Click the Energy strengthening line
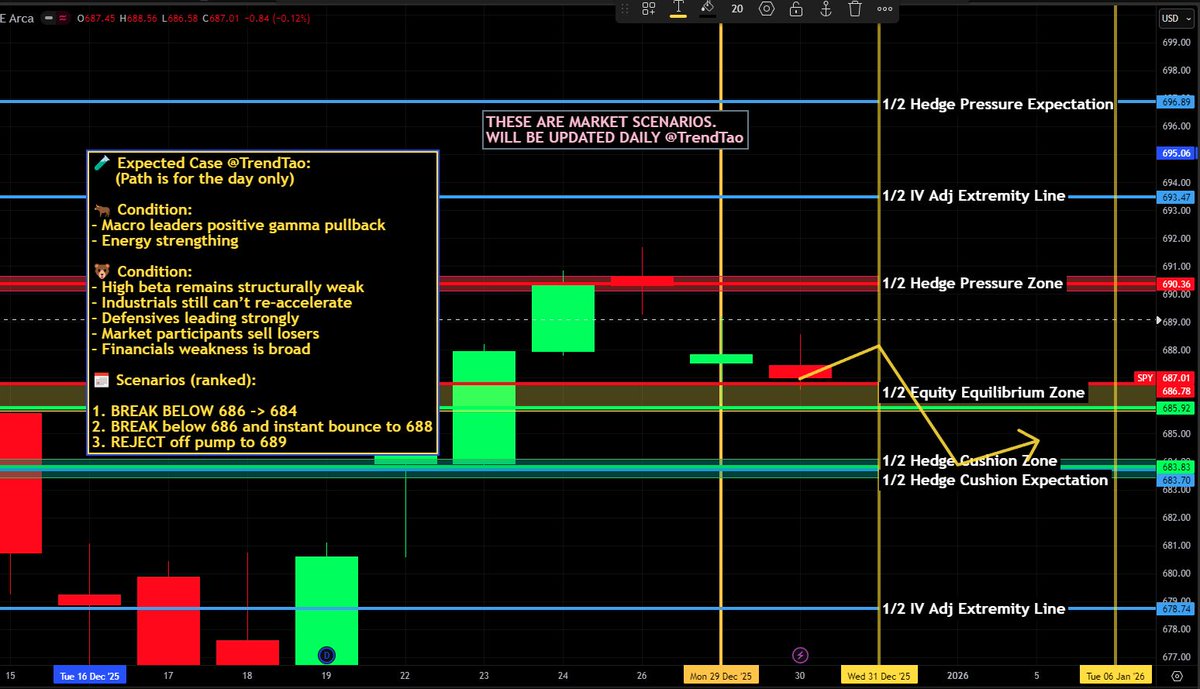The width and height of the screenshot is (1200, 689). point(165,241)
